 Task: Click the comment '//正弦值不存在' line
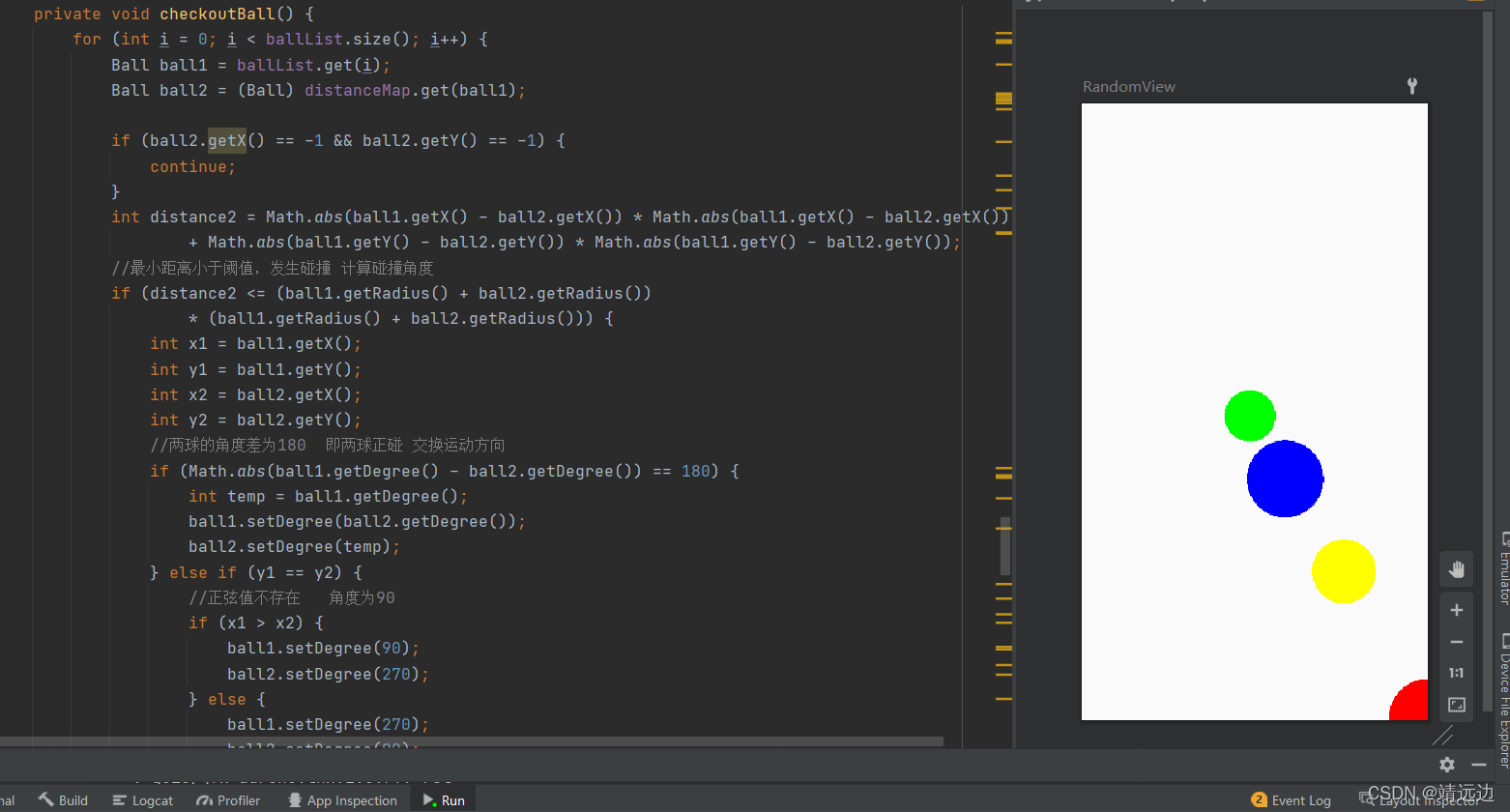tap(292, 597)
